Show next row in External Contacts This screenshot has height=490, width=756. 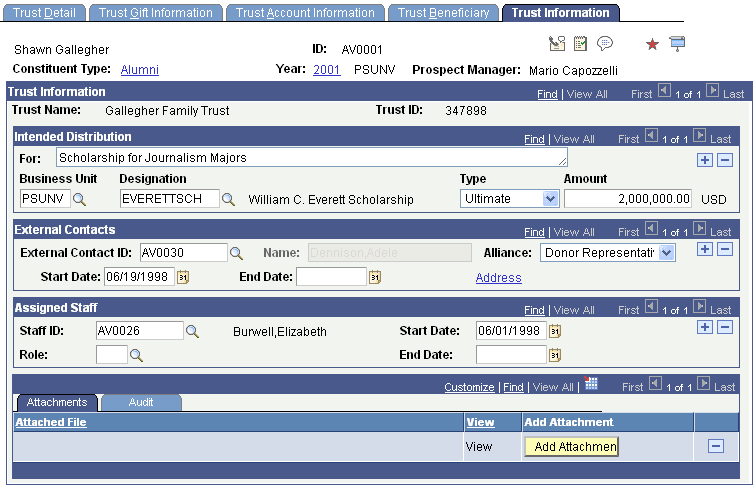(699, 229)
